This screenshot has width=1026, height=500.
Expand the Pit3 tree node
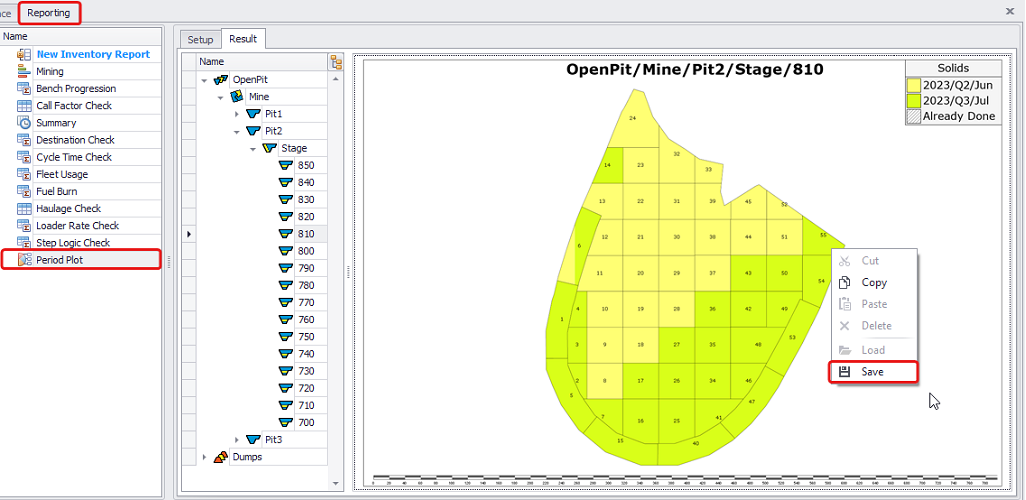click(237, 440)
